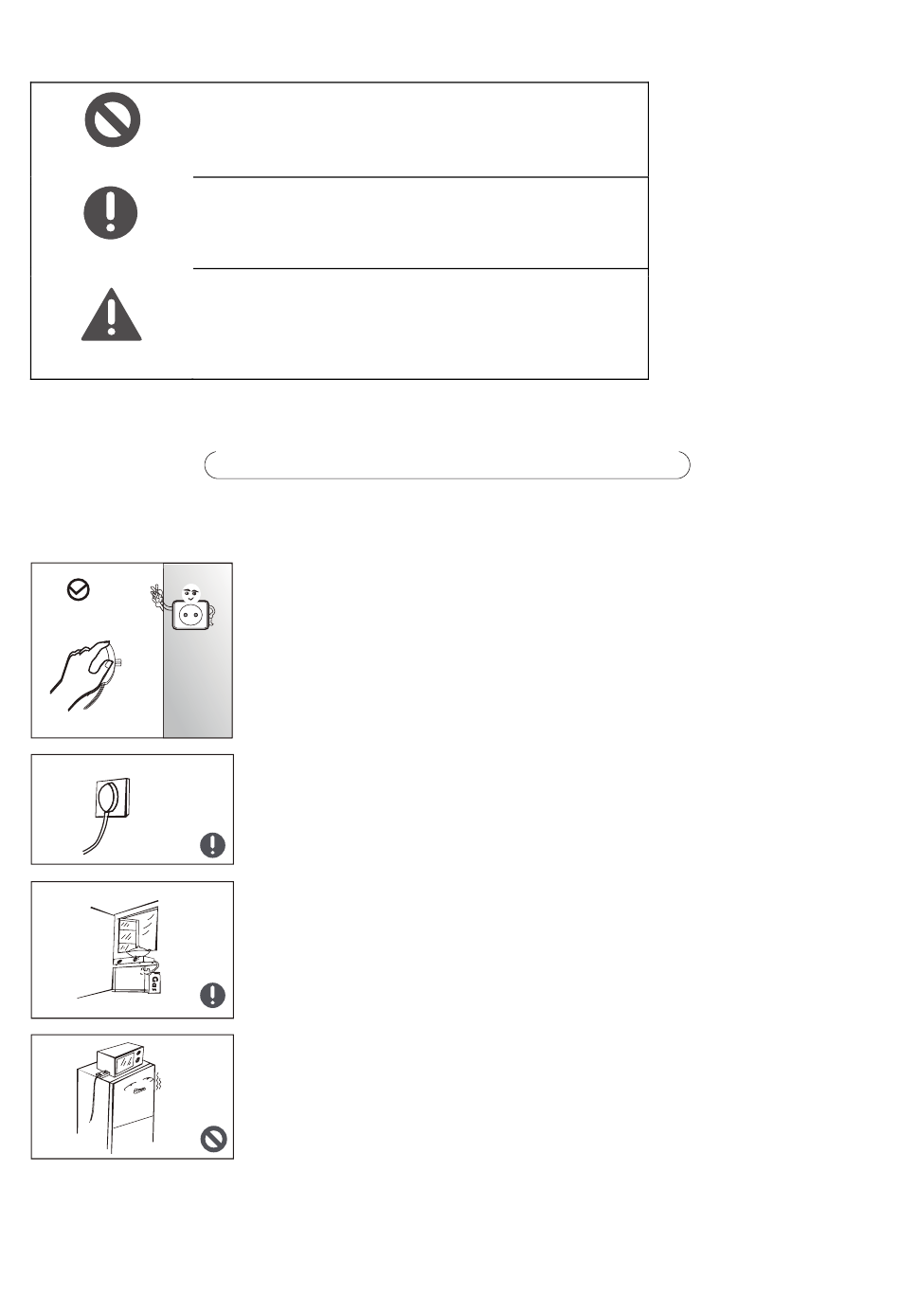Click the checkmark circle above the hand
Screen dimensions: 900x1316
click(80, 590)
